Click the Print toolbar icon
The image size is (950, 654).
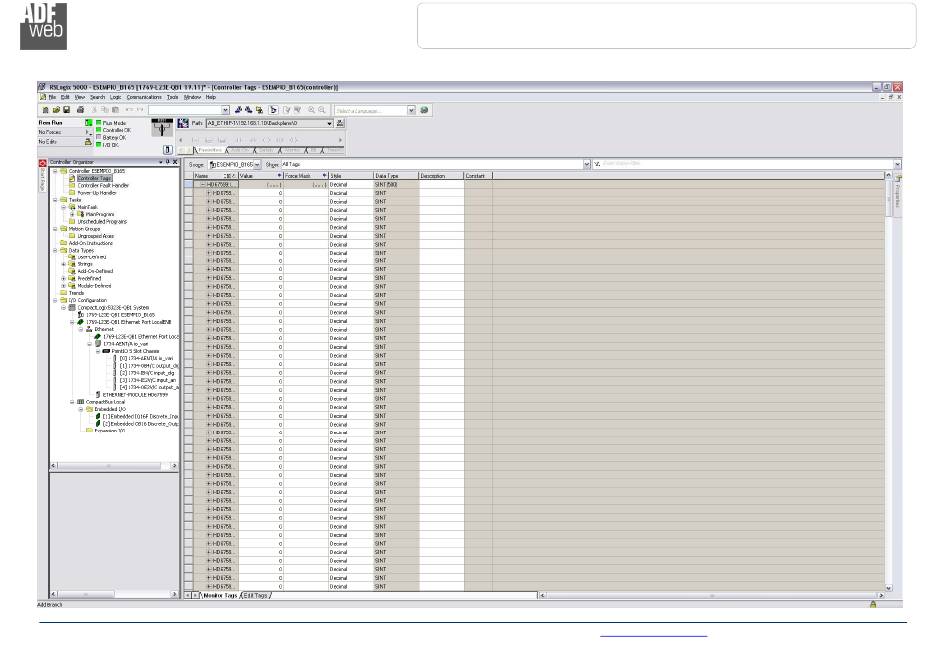tap(81, 110)
